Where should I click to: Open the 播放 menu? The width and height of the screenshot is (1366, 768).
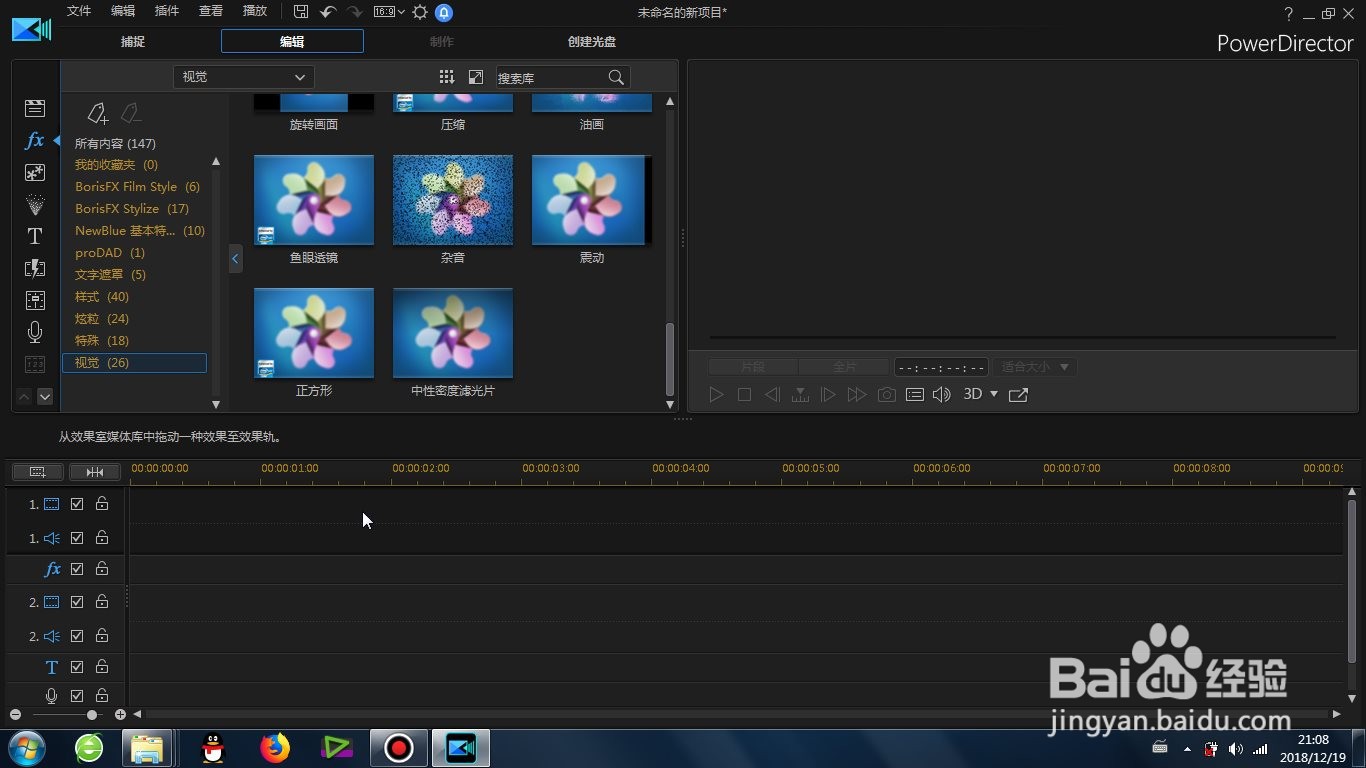pos(253,11)
